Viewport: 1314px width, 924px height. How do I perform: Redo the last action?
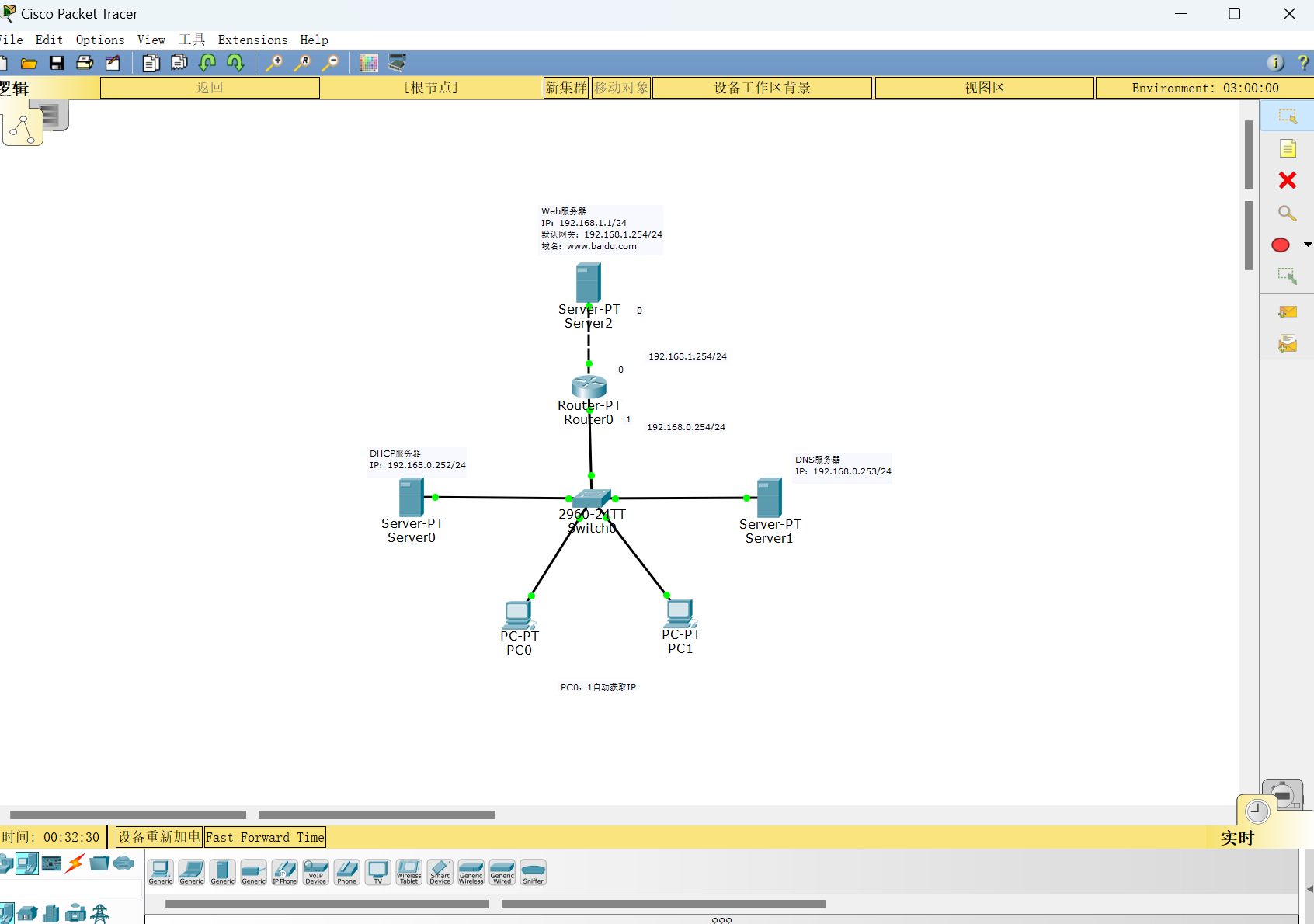pyautogui.click(x=235, y=63)
